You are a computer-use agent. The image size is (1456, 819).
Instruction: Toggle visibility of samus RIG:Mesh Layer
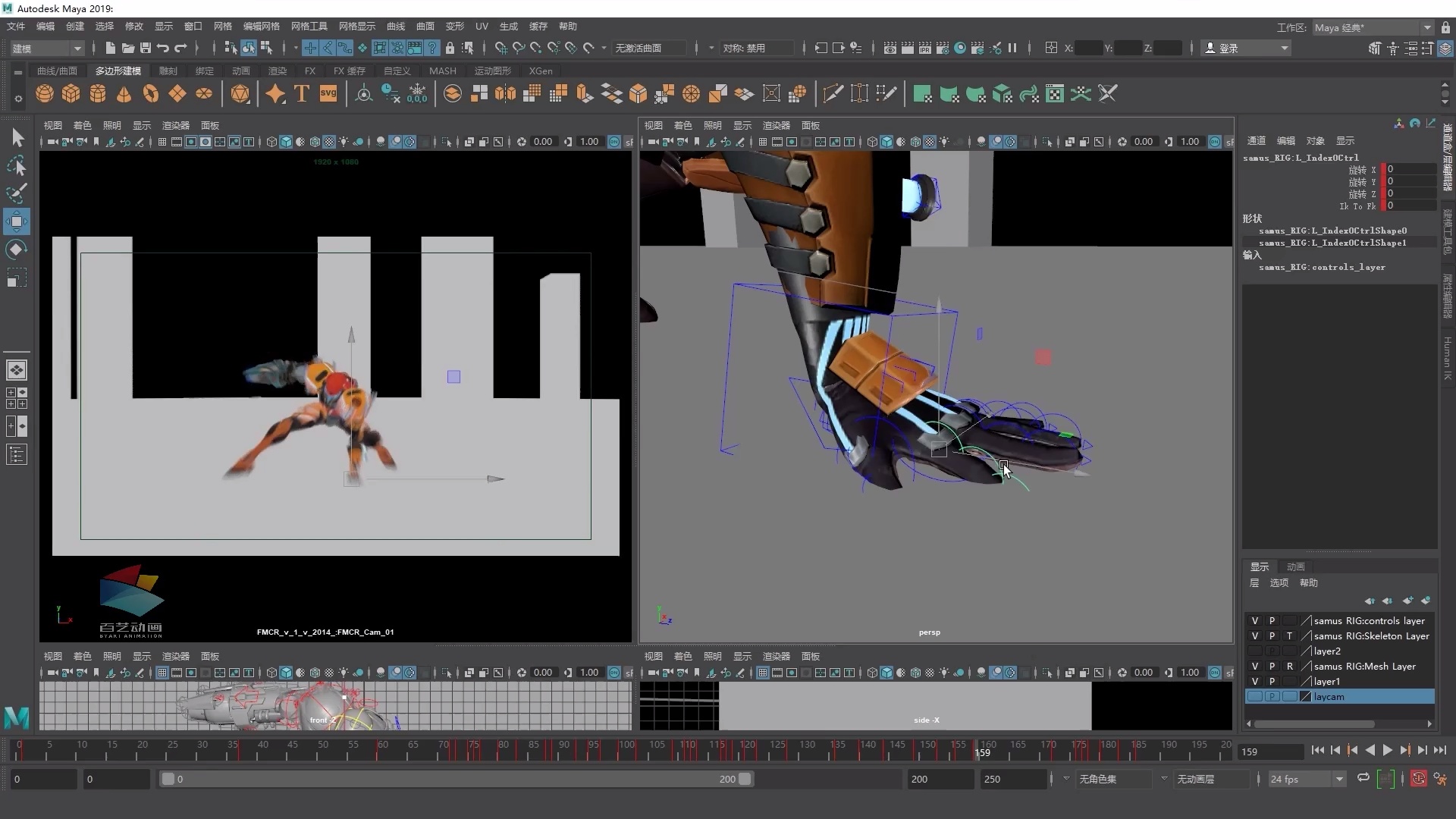[x=1255, y=666]
